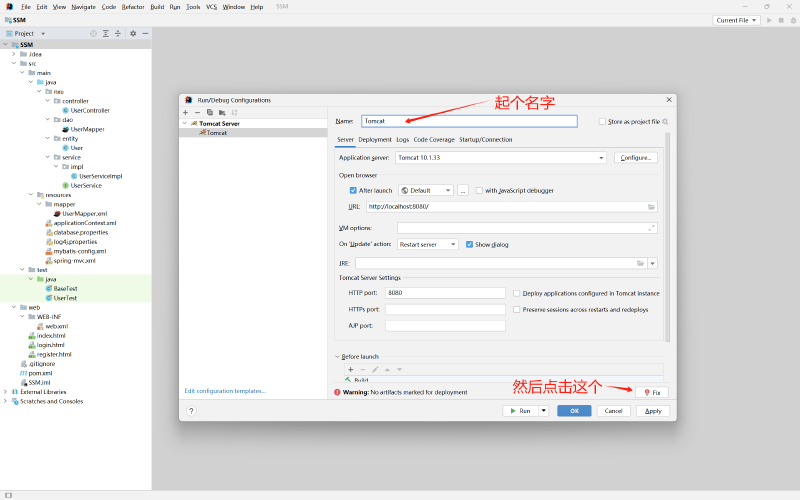Sort configurations alphabetically icon

coord(234,112)
